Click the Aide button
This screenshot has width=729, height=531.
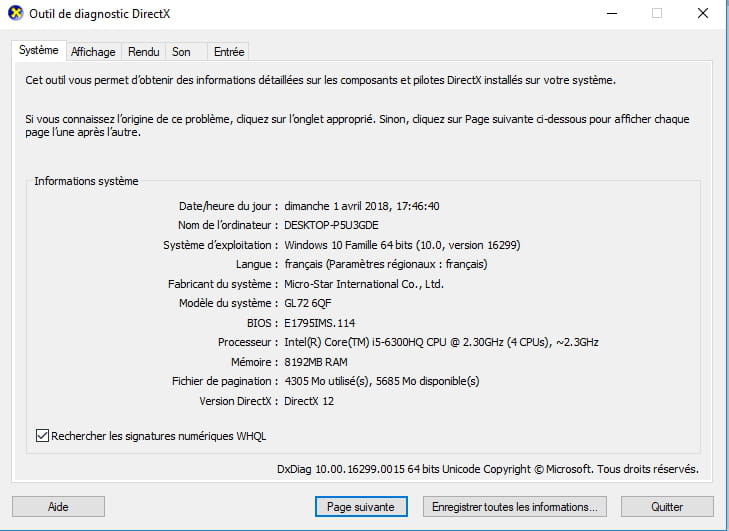[58, 506]
